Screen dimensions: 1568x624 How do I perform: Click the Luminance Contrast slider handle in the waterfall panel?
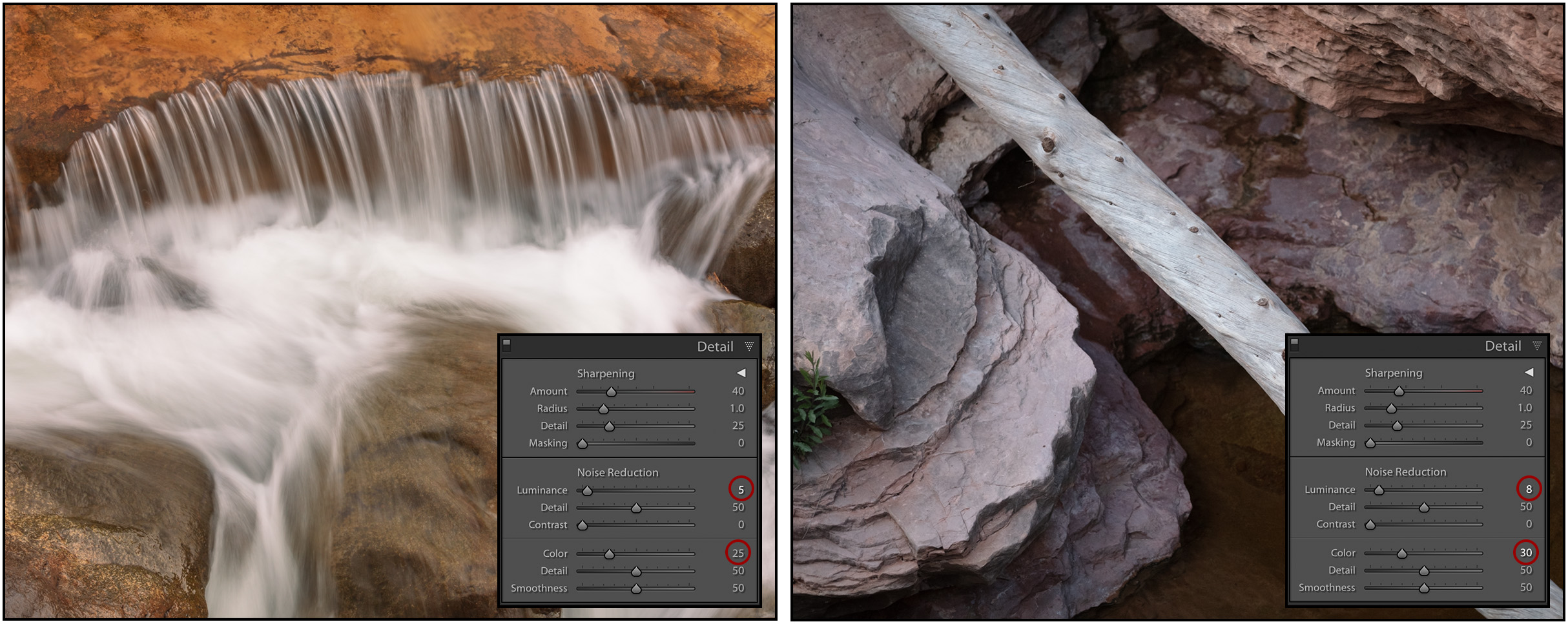[x=583, y=526]
